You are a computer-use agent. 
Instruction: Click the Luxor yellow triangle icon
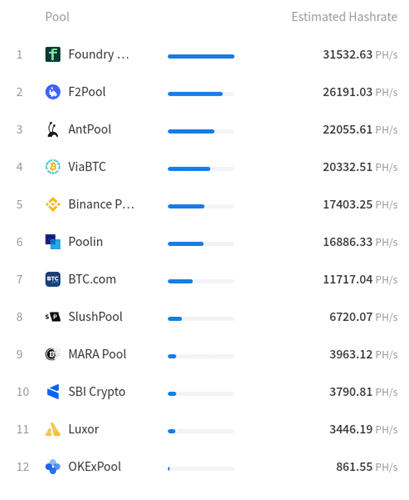pyautogui.click(x=53, y=429)
